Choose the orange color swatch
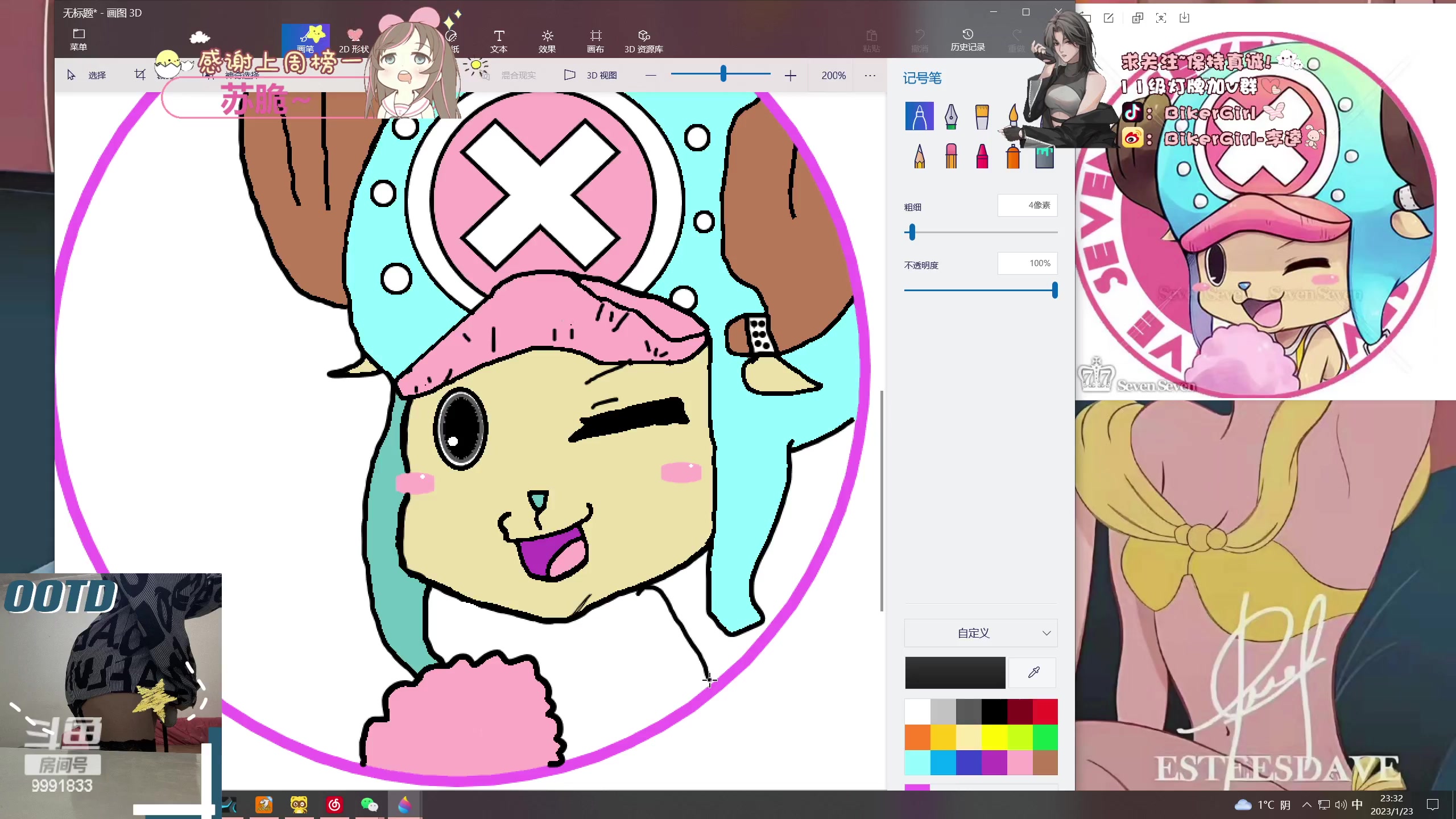Image resolution: width=1456 pixels, height=819 pixels. 917,737
